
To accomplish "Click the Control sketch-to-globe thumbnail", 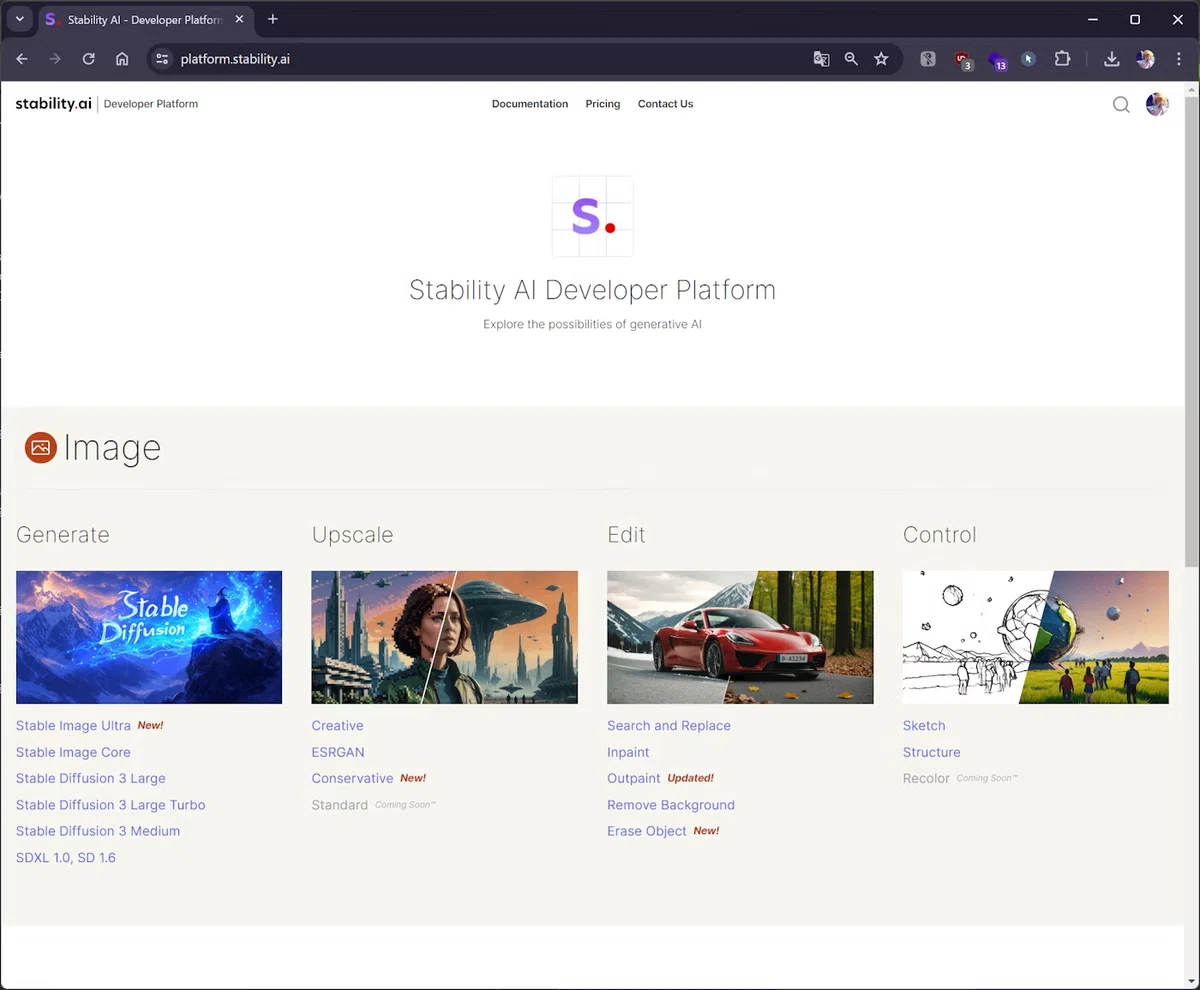I will tap(1036, 637).
